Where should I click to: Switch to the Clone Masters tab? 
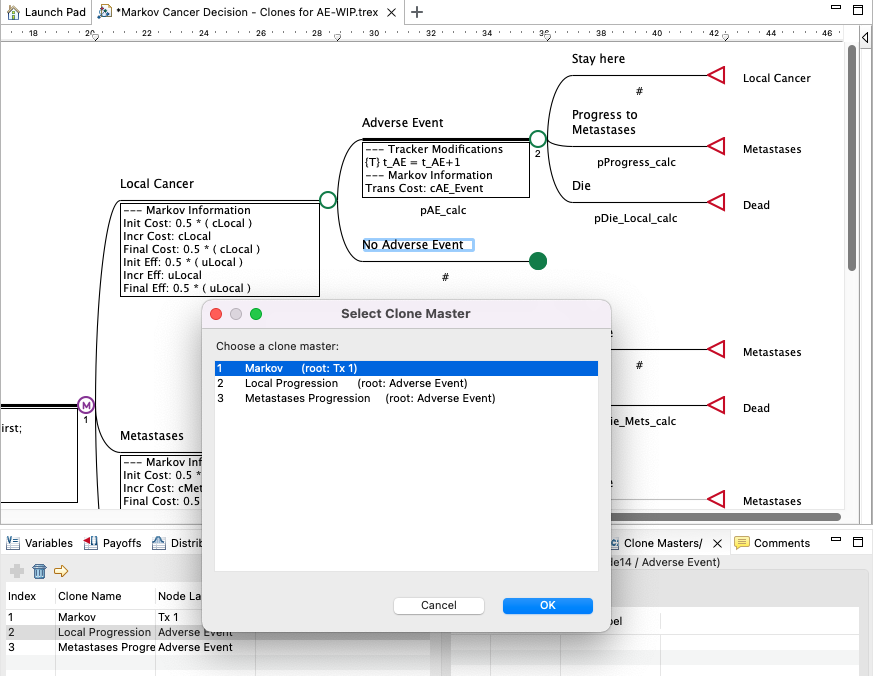(662, 543)
